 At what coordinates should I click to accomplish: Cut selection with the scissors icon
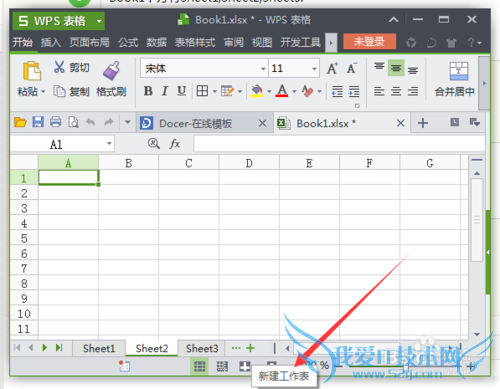coord(59,67)
